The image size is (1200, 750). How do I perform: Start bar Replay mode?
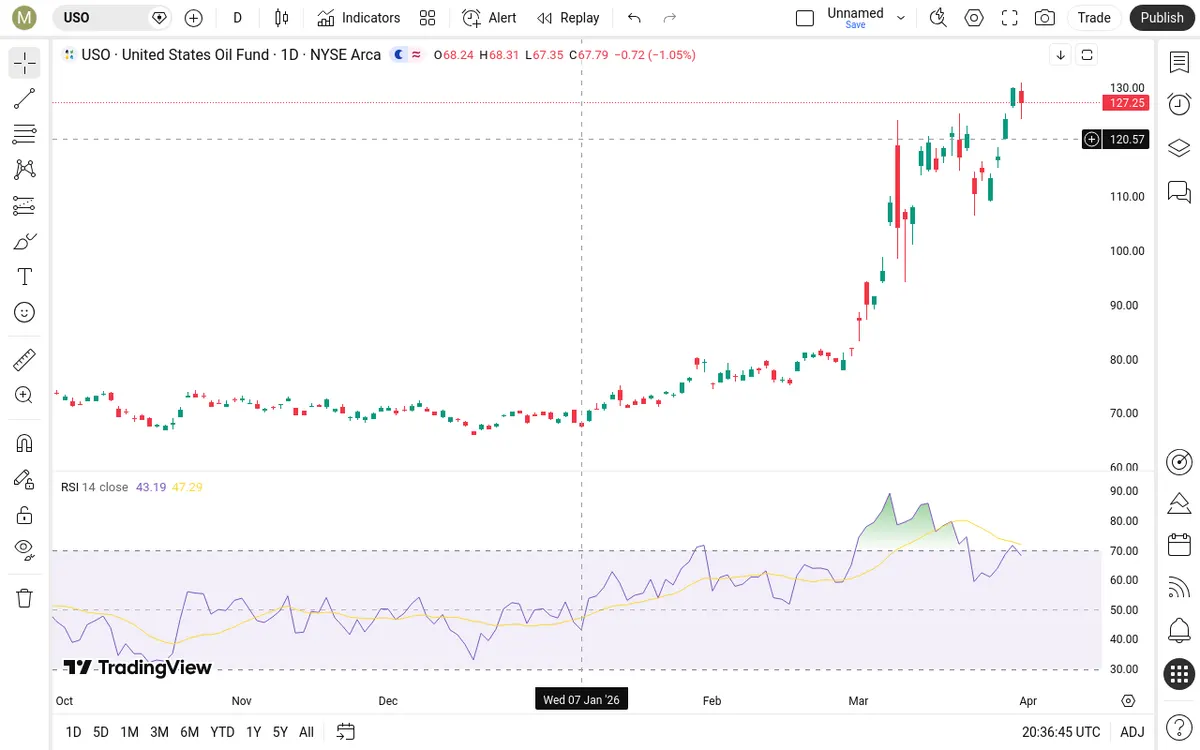[x=568, y=18]
